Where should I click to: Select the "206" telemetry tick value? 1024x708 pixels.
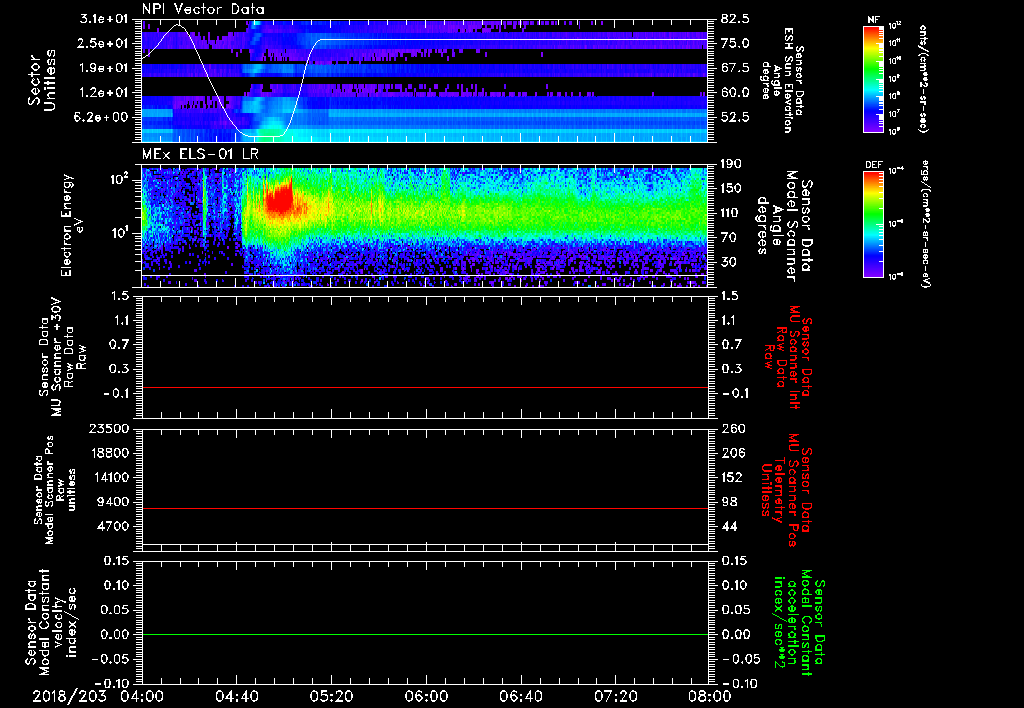tap(732, 453)
